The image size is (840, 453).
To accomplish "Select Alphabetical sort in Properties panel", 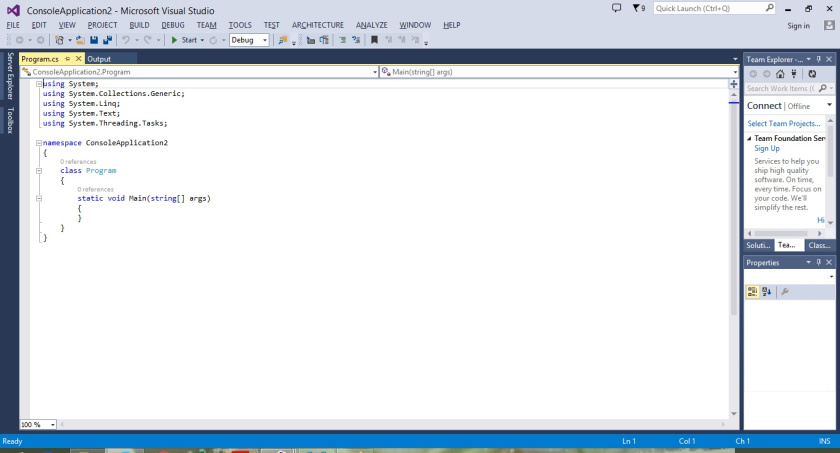I will pos(767,292).
